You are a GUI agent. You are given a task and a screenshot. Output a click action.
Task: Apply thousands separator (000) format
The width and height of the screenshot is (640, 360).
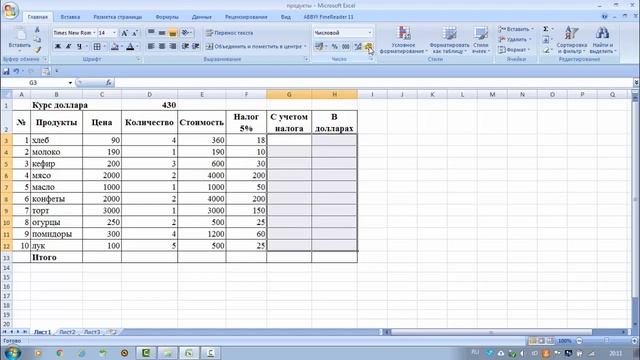[346, 47]
